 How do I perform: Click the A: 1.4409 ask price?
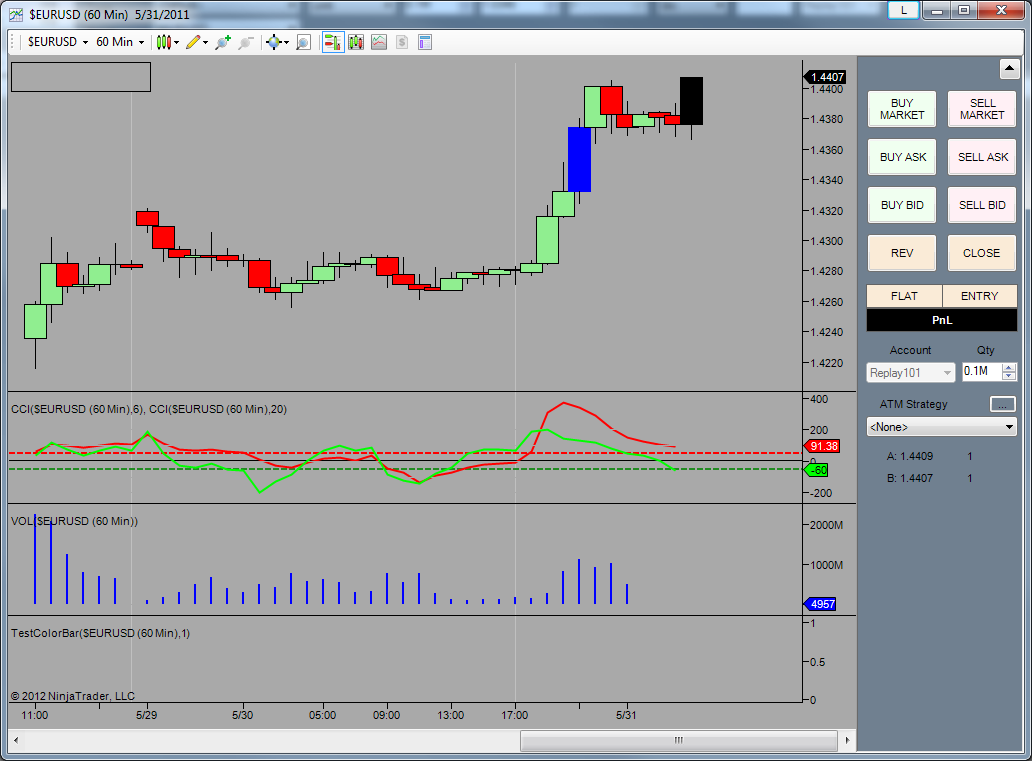[910, 456]
